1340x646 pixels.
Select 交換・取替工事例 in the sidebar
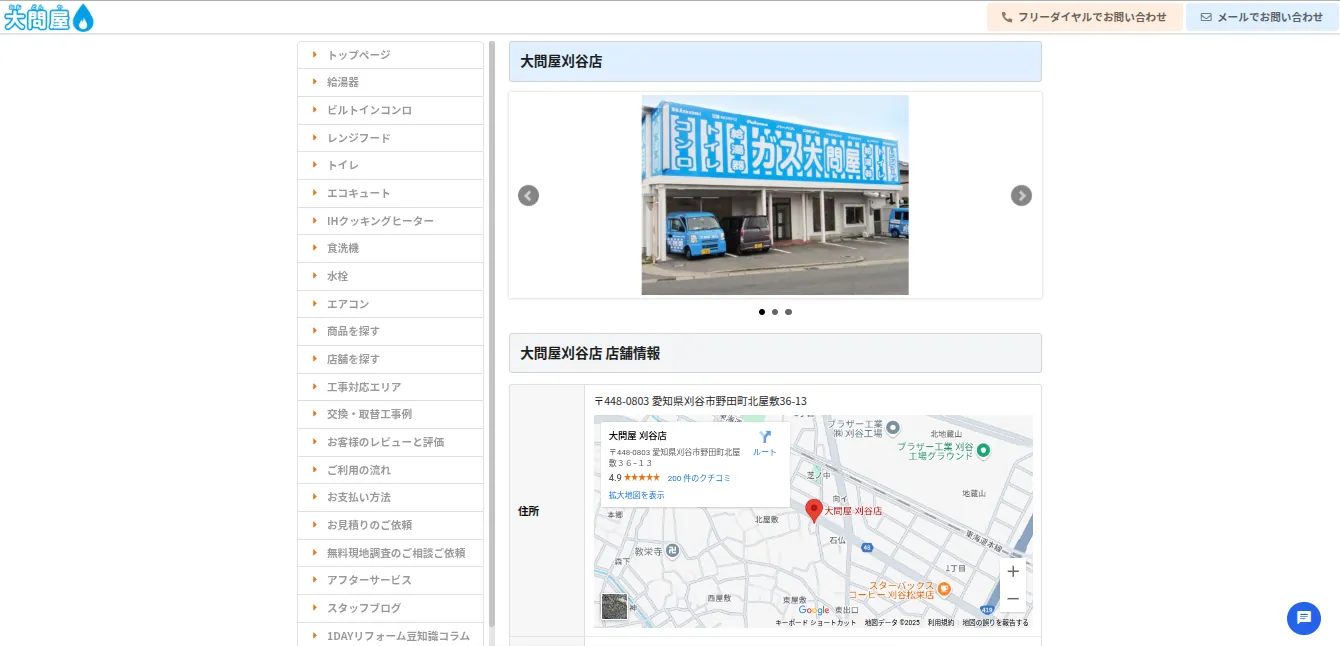click(x=390, y=414)
